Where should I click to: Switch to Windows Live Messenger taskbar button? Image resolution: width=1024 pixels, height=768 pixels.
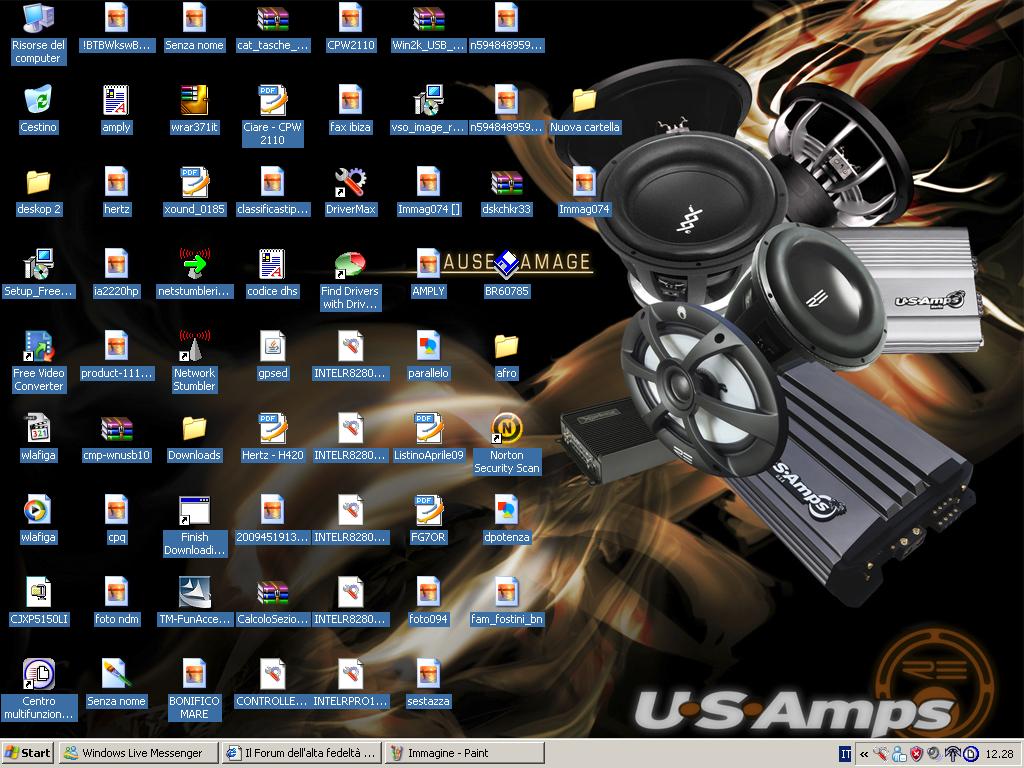pos(138,753)
